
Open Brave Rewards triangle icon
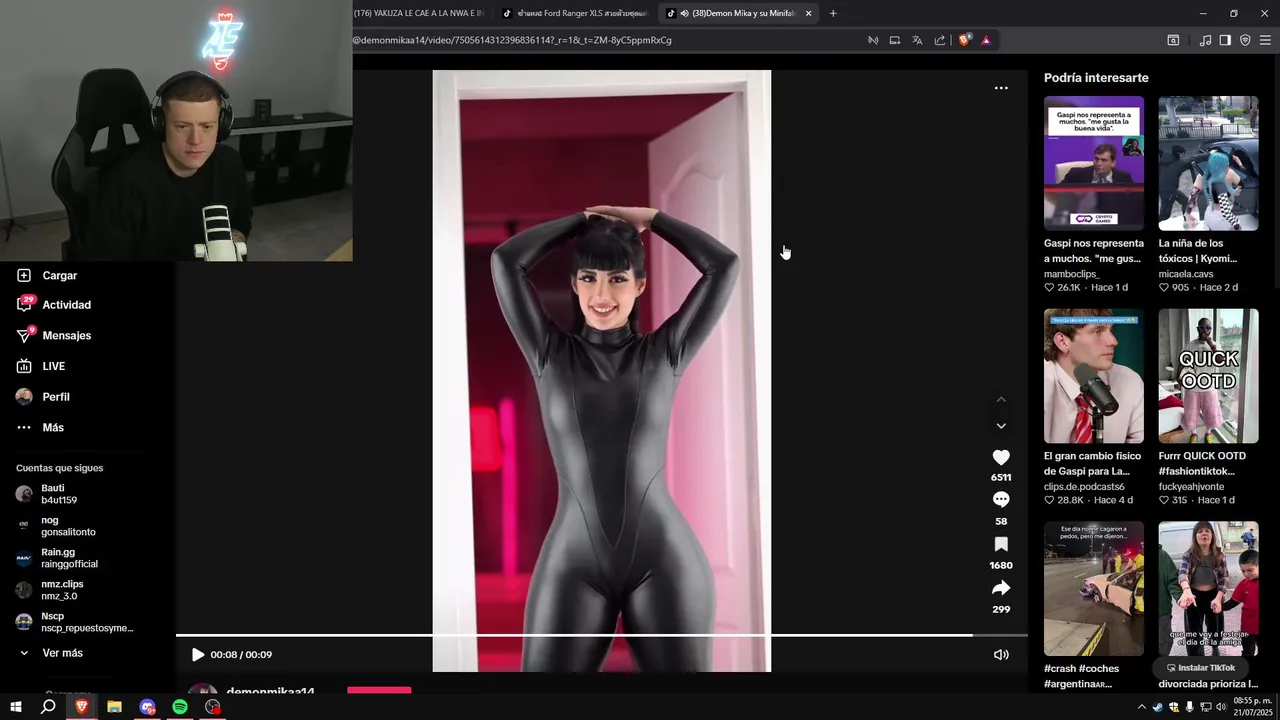coord(986,40)
